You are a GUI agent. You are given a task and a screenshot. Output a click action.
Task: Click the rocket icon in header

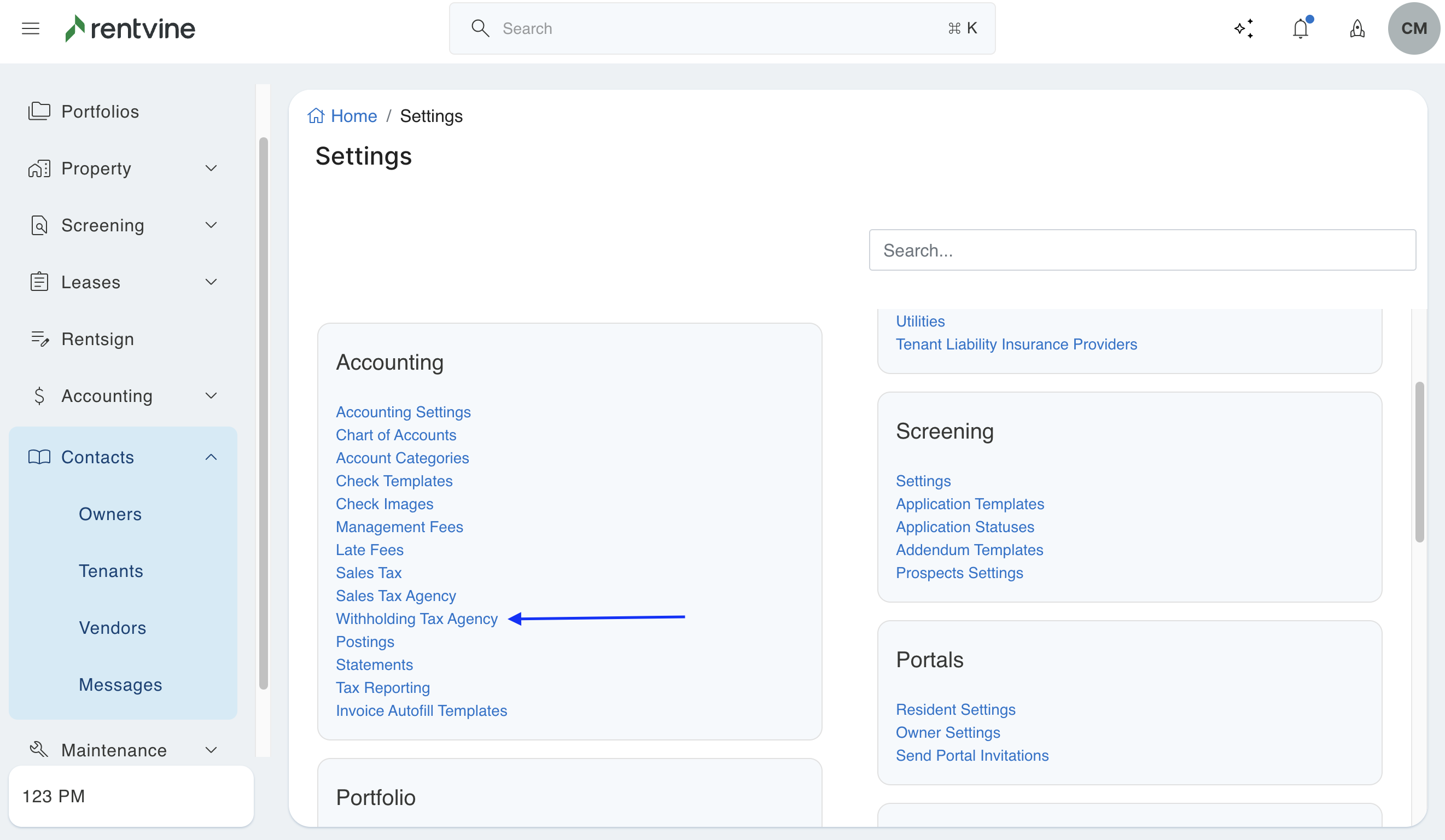1357,28
